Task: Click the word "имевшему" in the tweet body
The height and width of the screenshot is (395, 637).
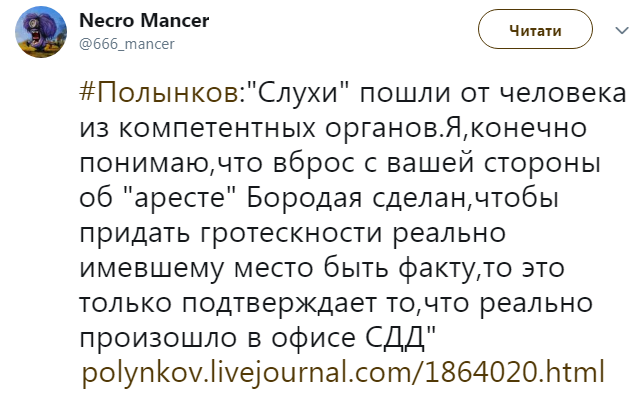Action: click(x=152, y=269)
